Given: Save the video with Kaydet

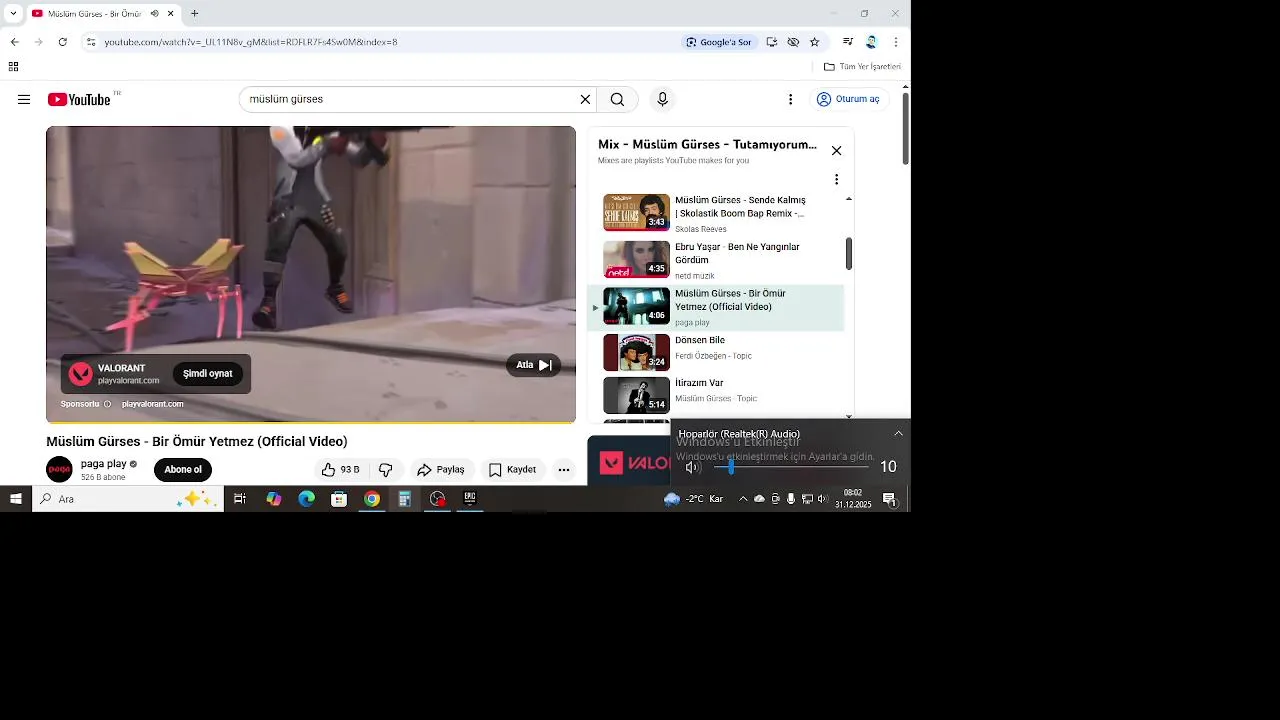Looking at the screenshot, I should coord(512,469).
